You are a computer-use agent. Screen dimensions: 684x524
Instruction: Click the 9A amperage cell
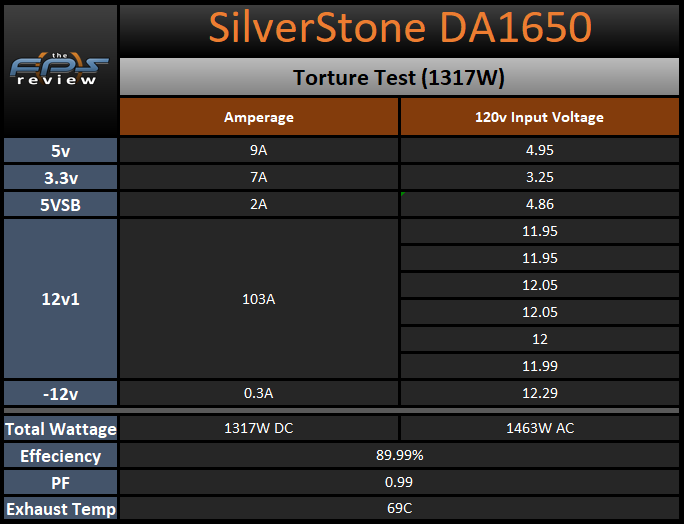click(x=259, y=150)
